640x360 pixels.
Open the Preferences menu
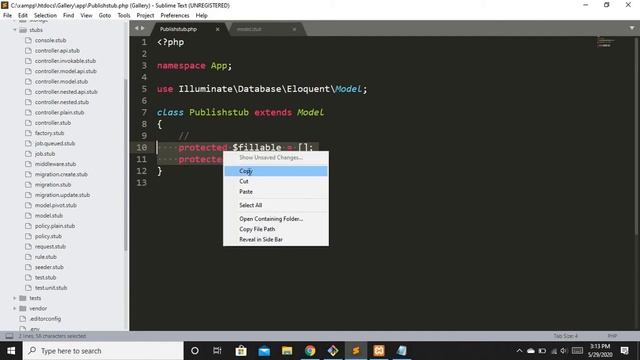[175, 16]
